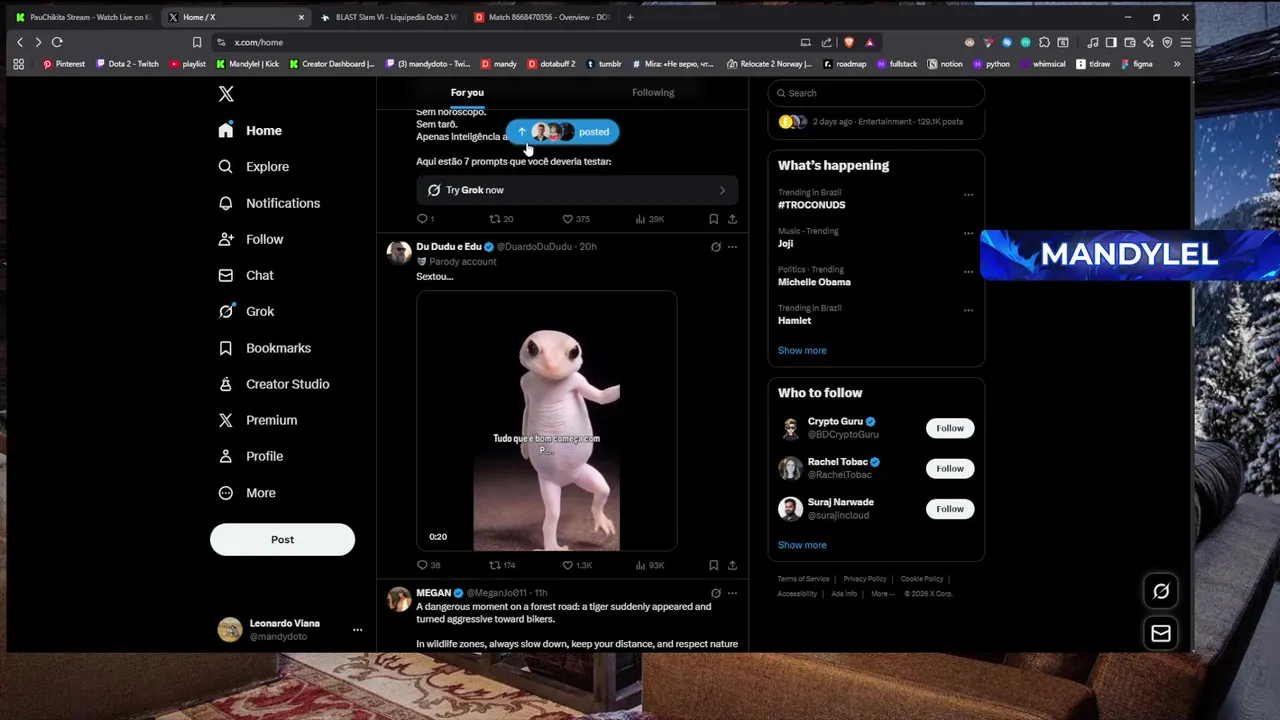Open the #TROCONUDS trending topic
The width and height of the screenshot is (1280, 720).
point(811,205)
